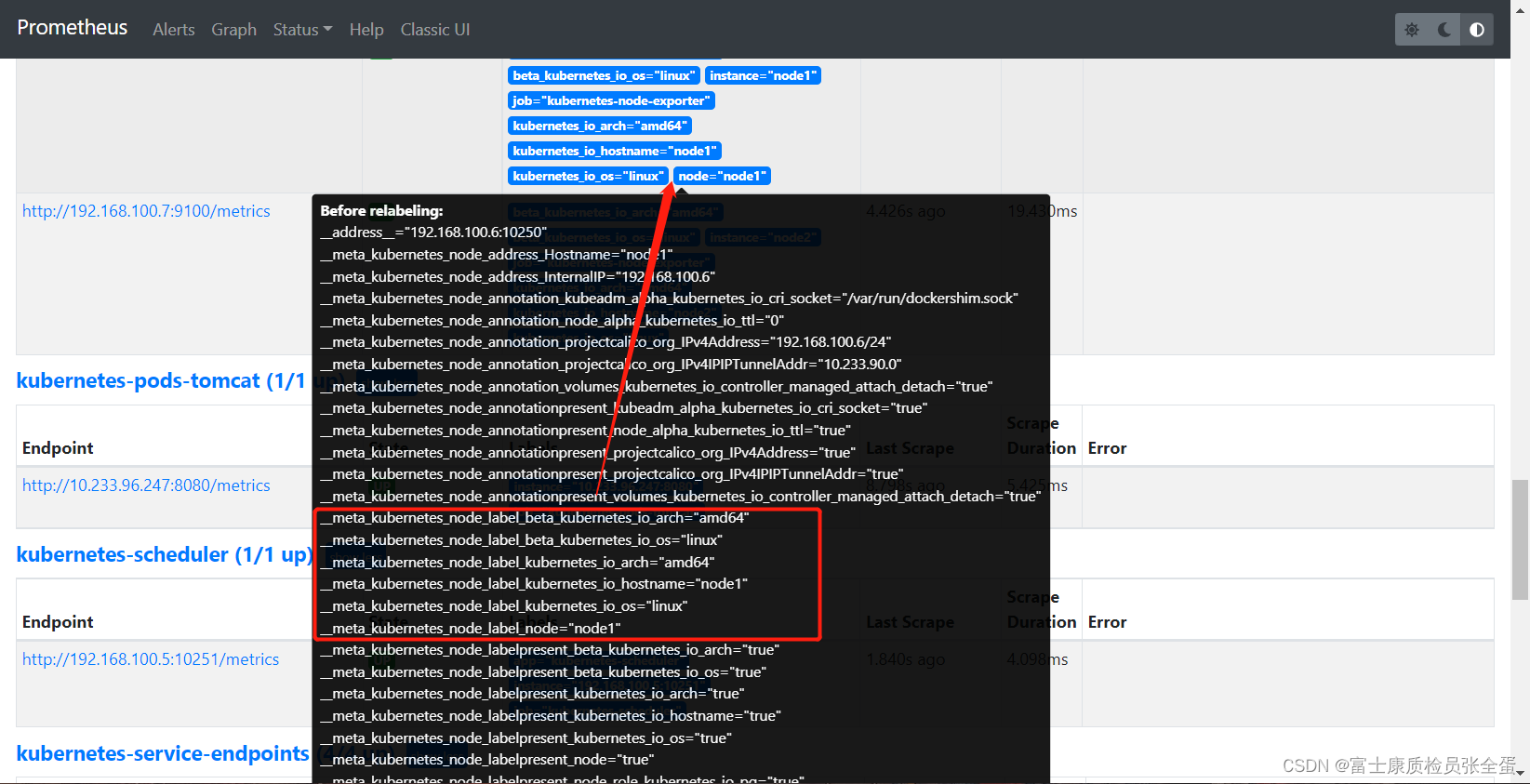Viewport: 1530px width, 784px height.
Task: Open the Status dropdown menu
Action: pos(302,30)
